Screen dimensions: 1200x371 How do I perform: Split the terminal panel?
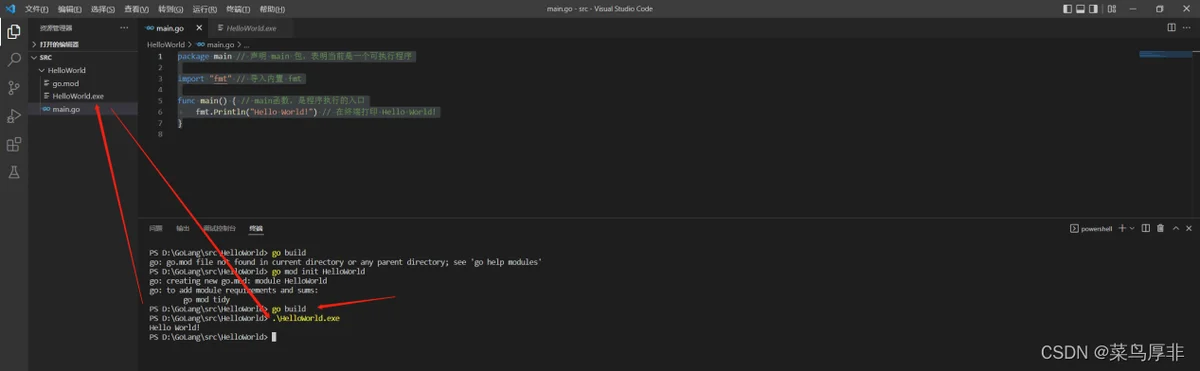(1146, 228)
